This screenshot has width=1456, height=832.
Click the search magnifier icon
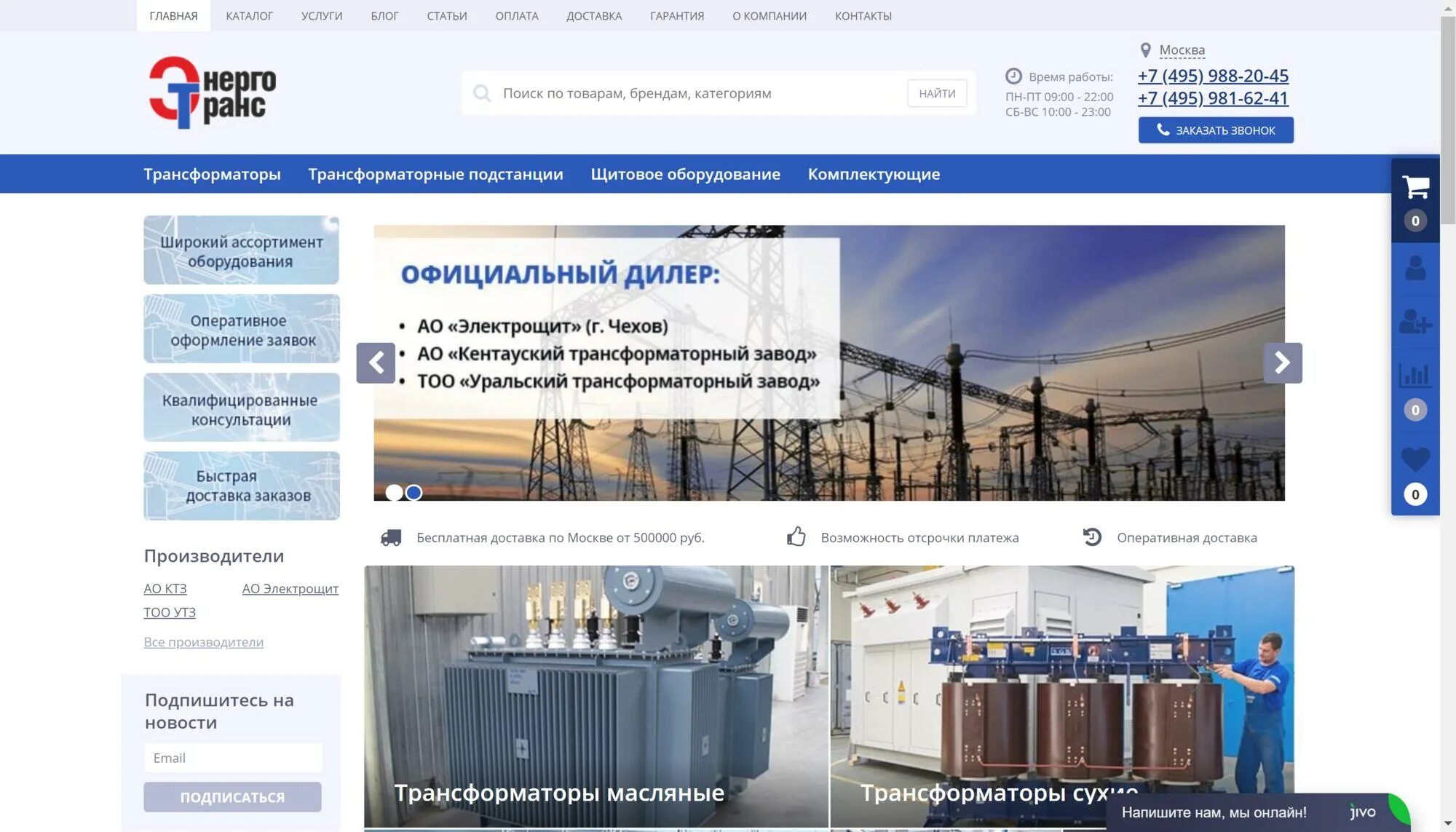point(481,93)
